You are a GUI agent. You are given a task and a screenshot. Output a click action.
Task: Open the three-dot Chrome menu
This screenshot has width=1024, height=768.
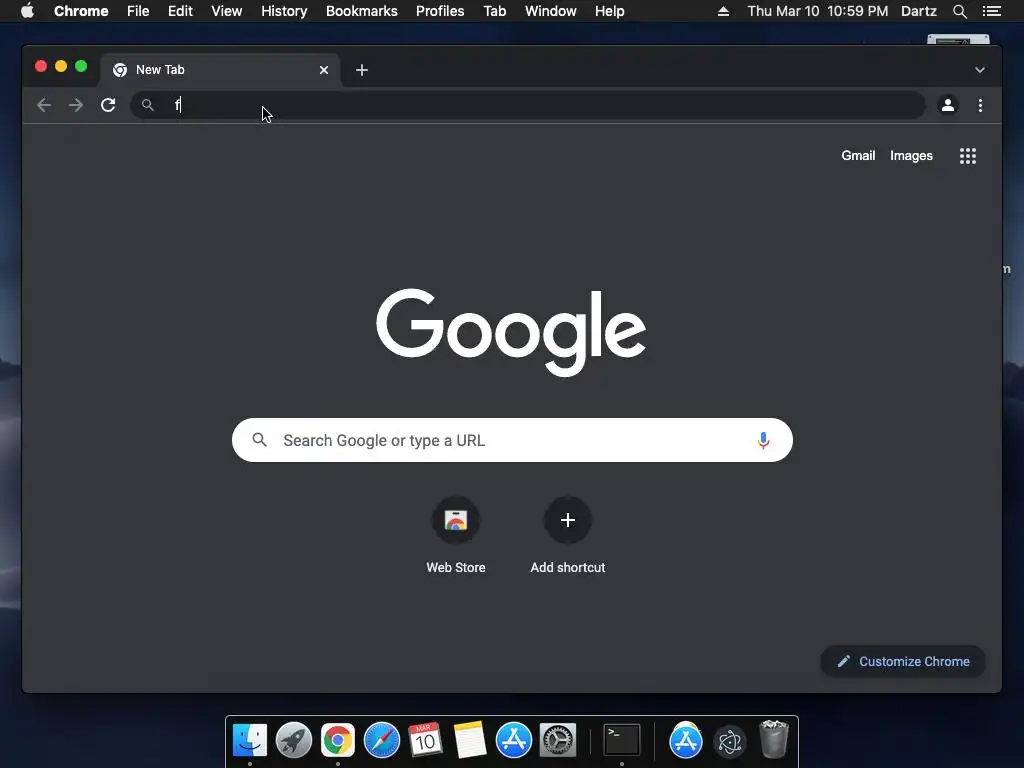980,105
